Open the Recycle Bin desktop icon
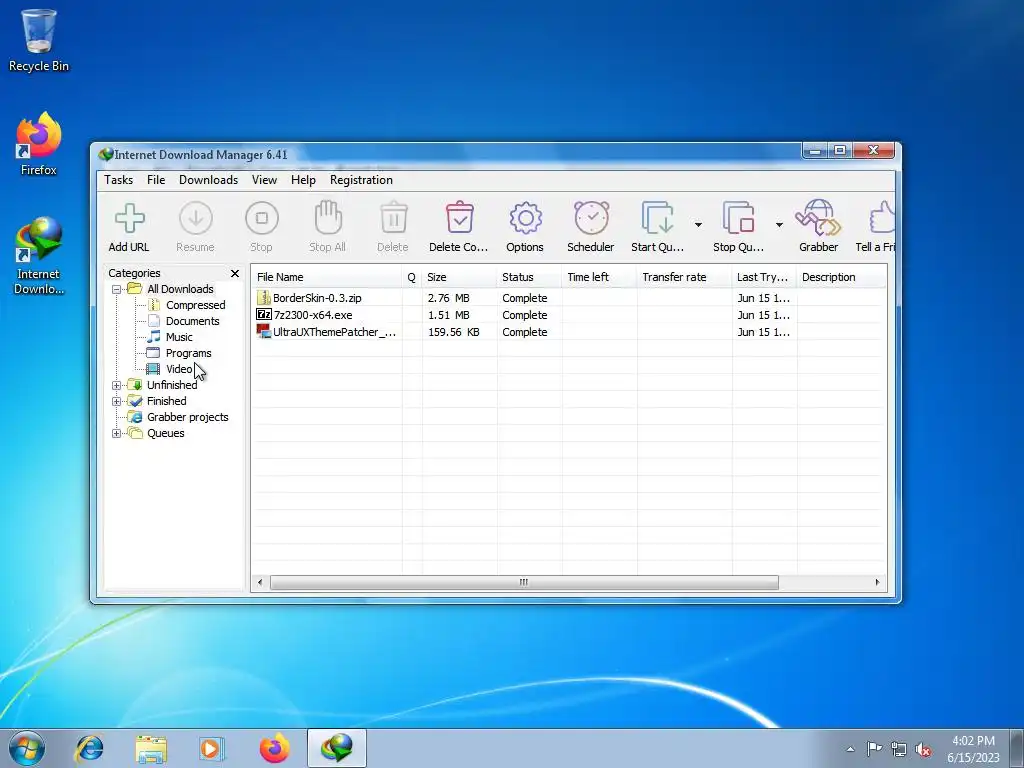 coord(39,39)
